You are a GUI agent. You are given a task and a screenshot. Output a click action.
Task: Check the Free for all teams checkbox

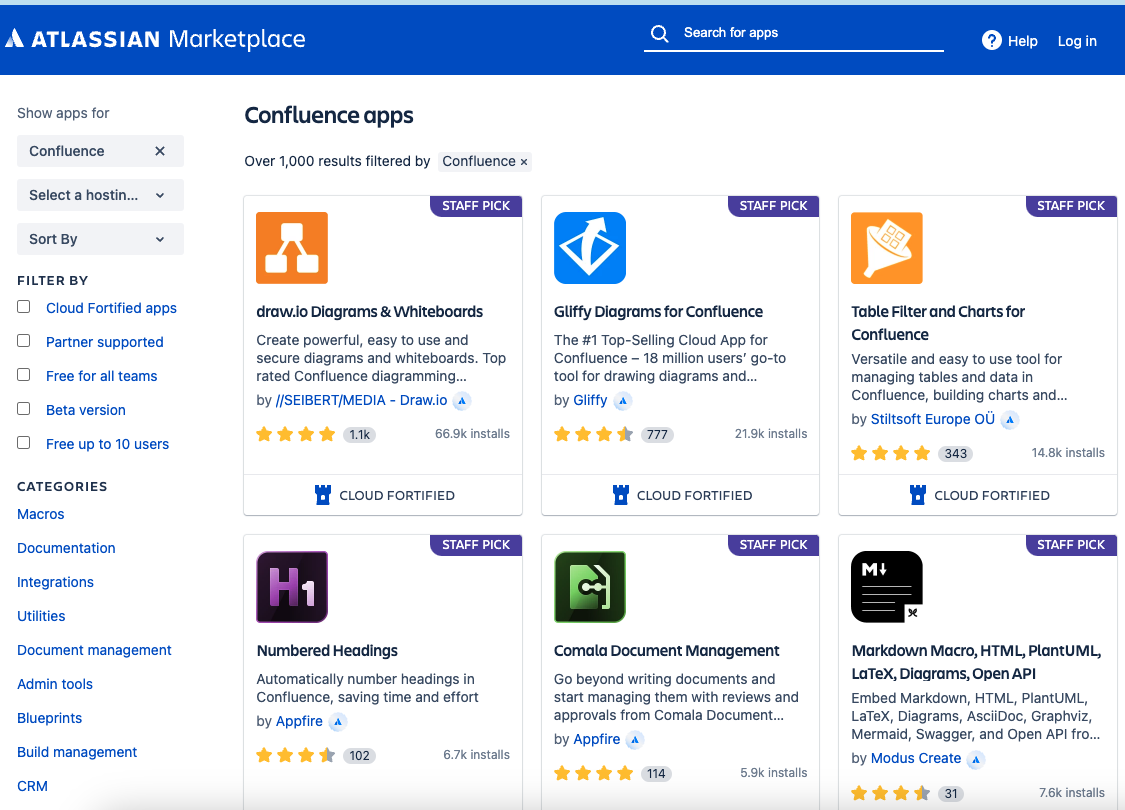tap(24, 375)
